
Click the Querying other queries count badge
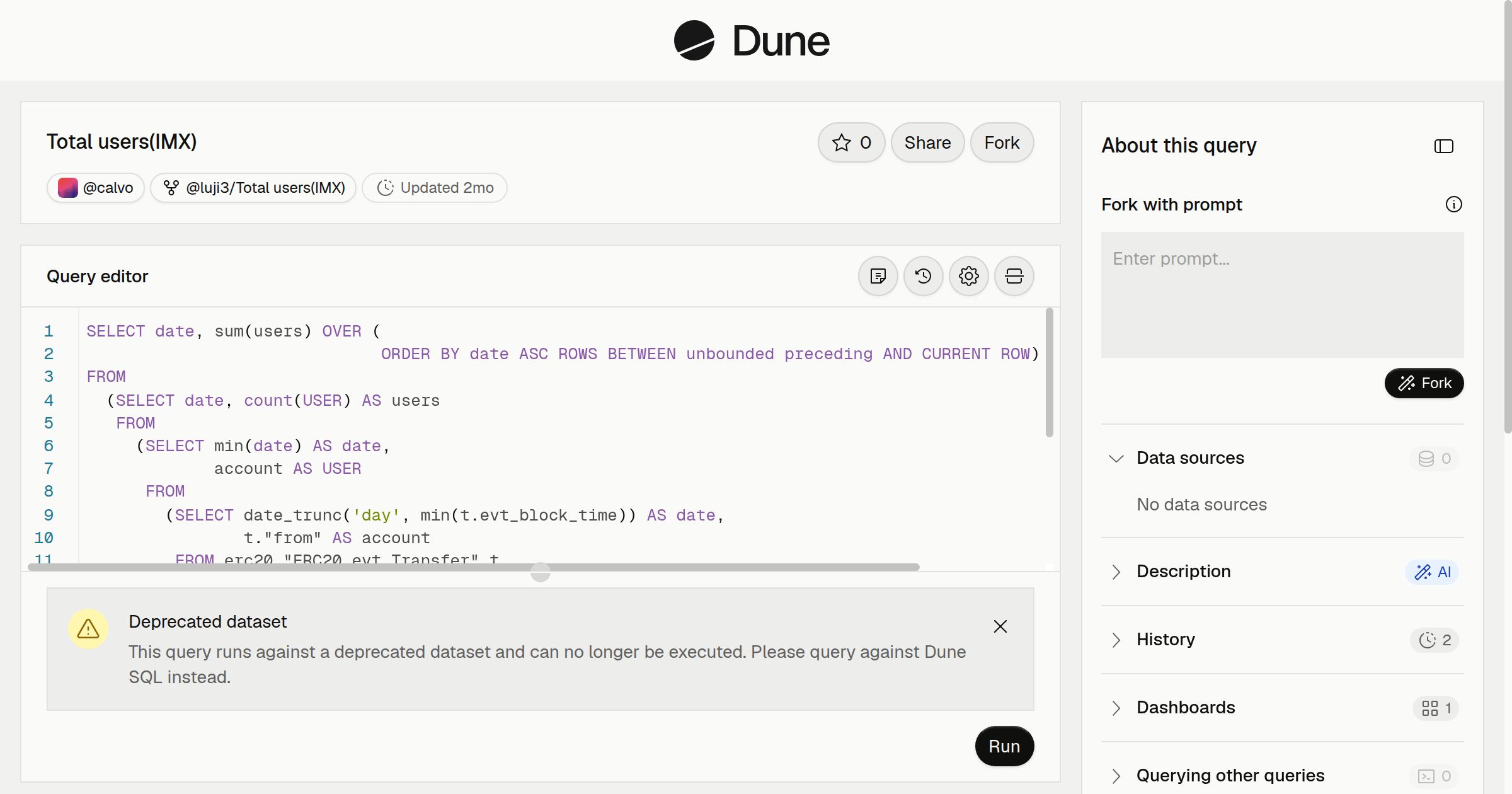(1434, 776)
